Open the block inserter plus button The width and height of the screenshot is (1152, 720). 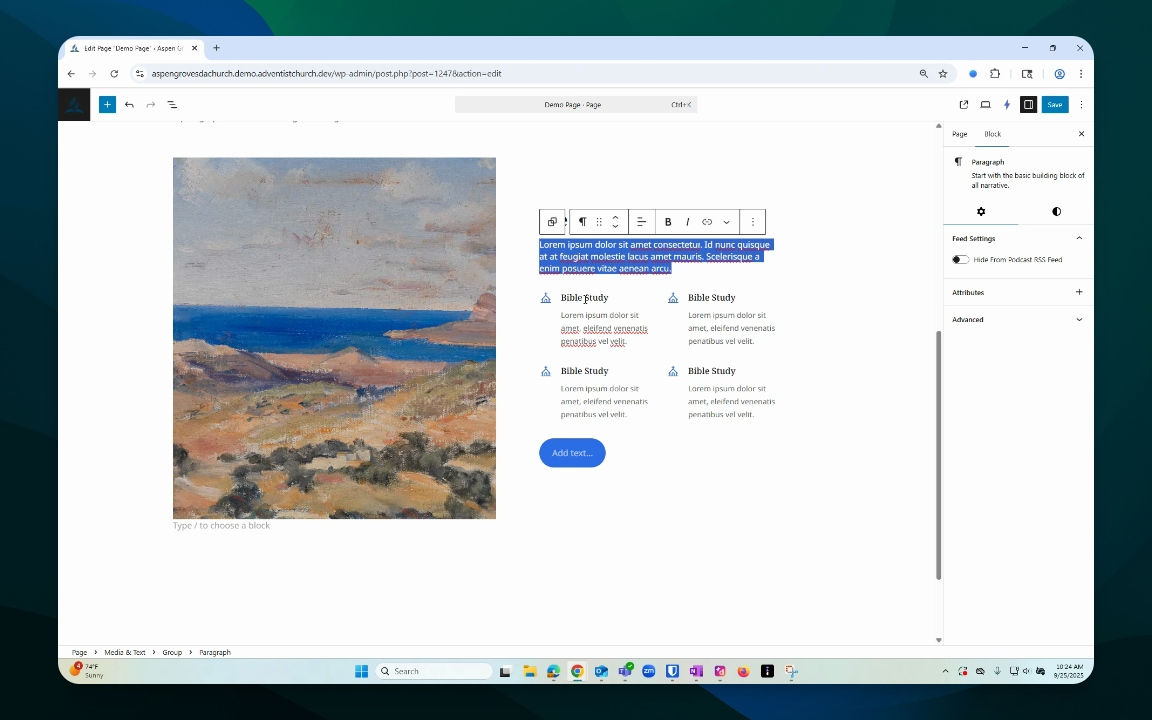tap(107, 105)
